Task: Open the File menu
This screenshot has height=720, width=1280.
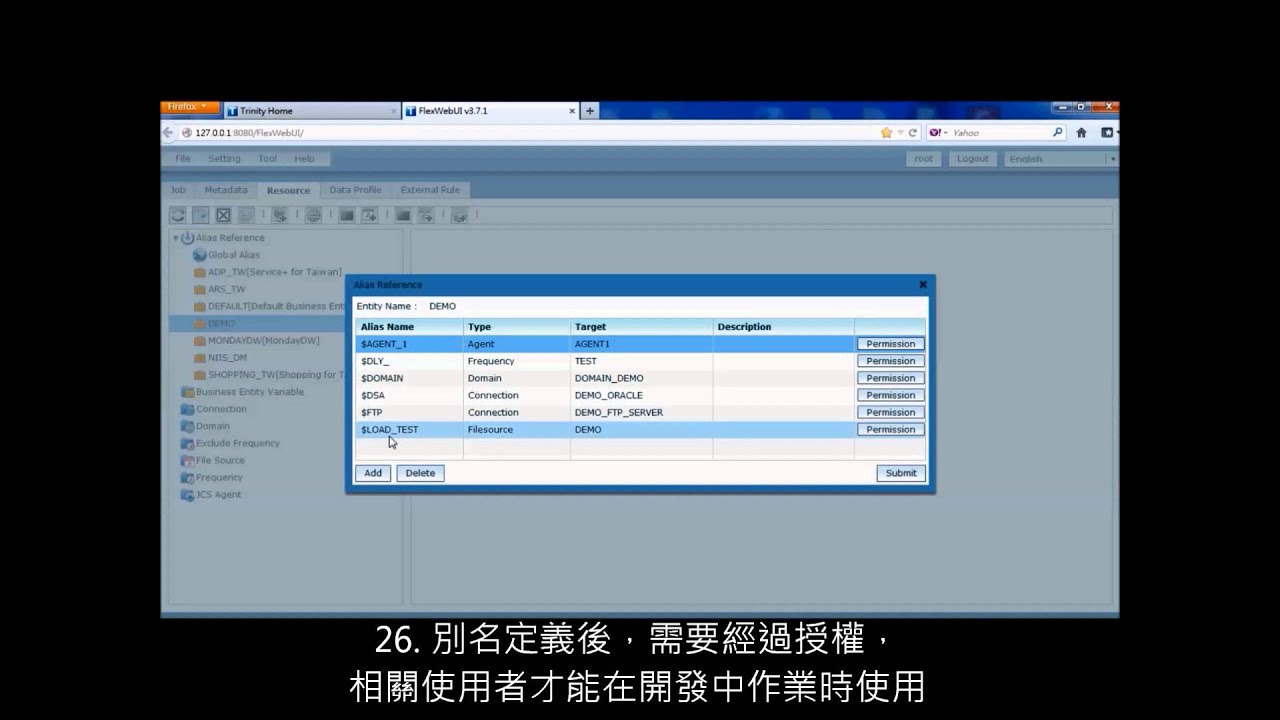Action: (x=183, y=159)
